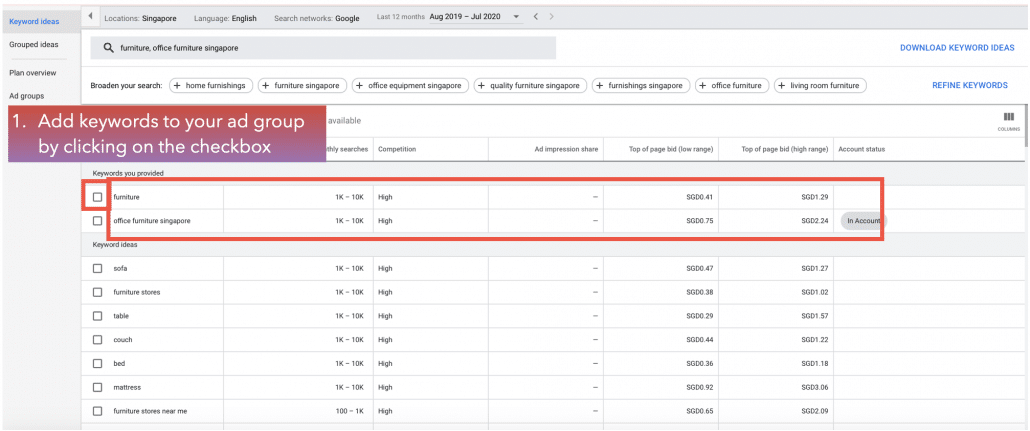Sort by Competition column header

click(x=397, y=149)
